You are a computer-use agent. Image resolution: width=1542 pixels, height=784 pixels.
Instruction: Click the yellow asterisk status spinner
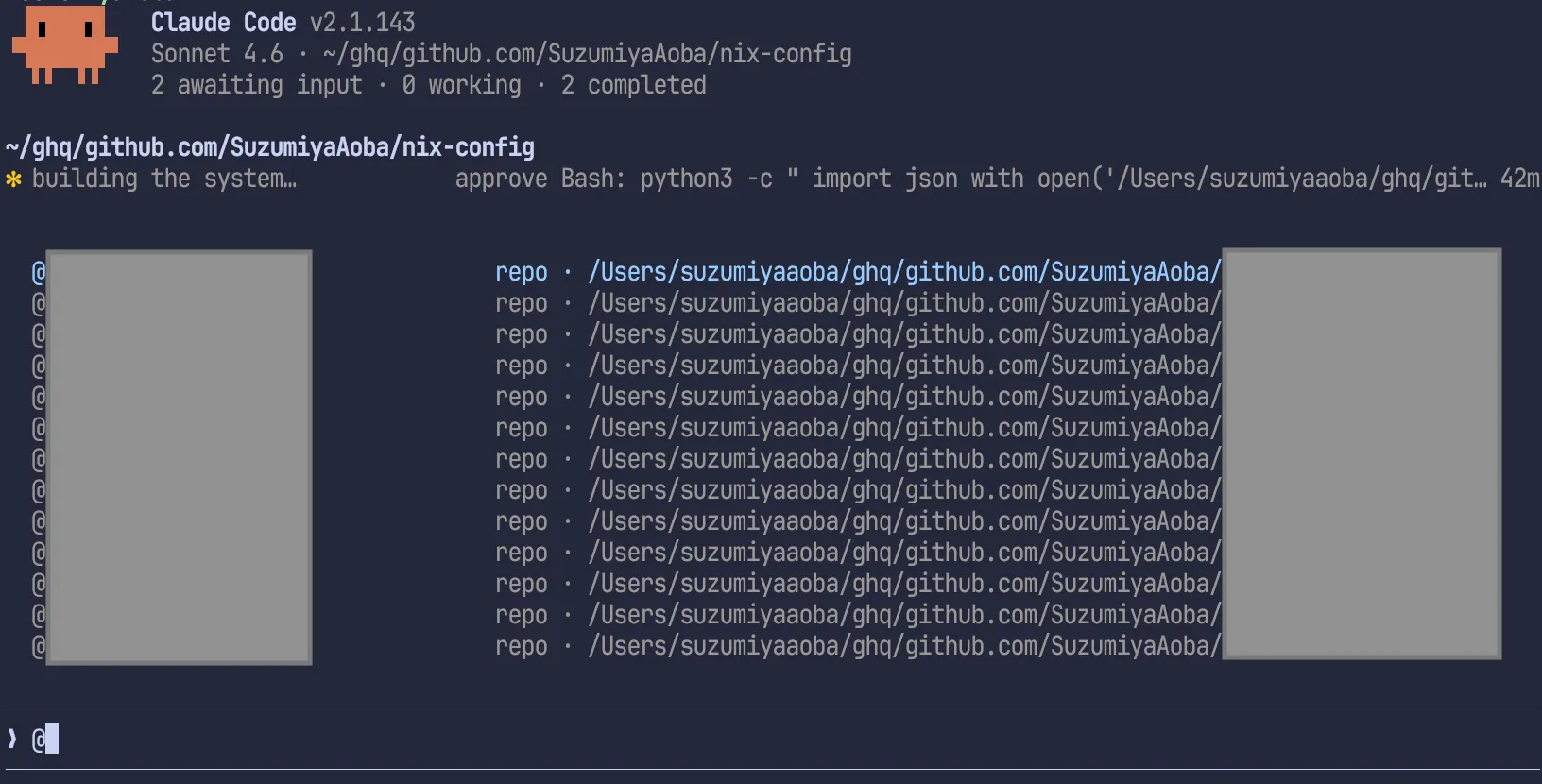tap(13, 179)
